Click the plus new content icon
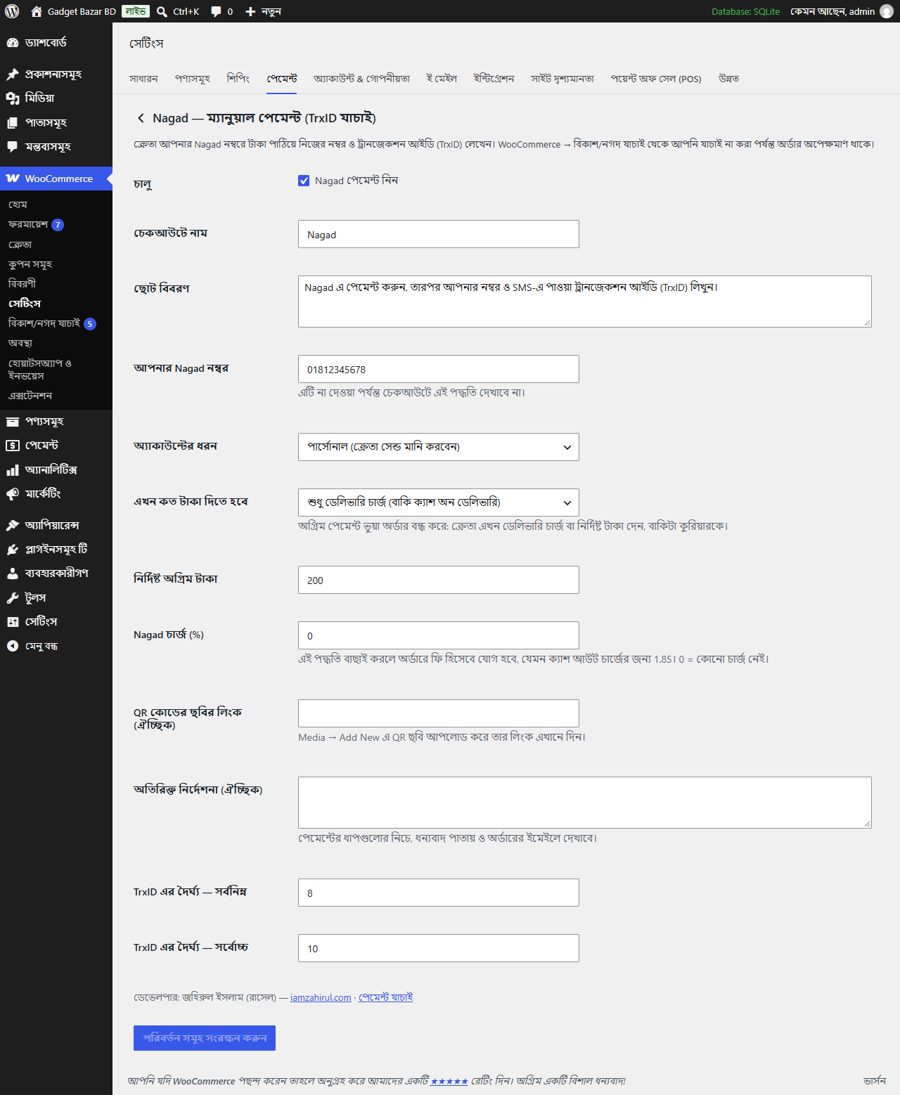This screenshot has height=1095, width=900. tap(250, 11)
